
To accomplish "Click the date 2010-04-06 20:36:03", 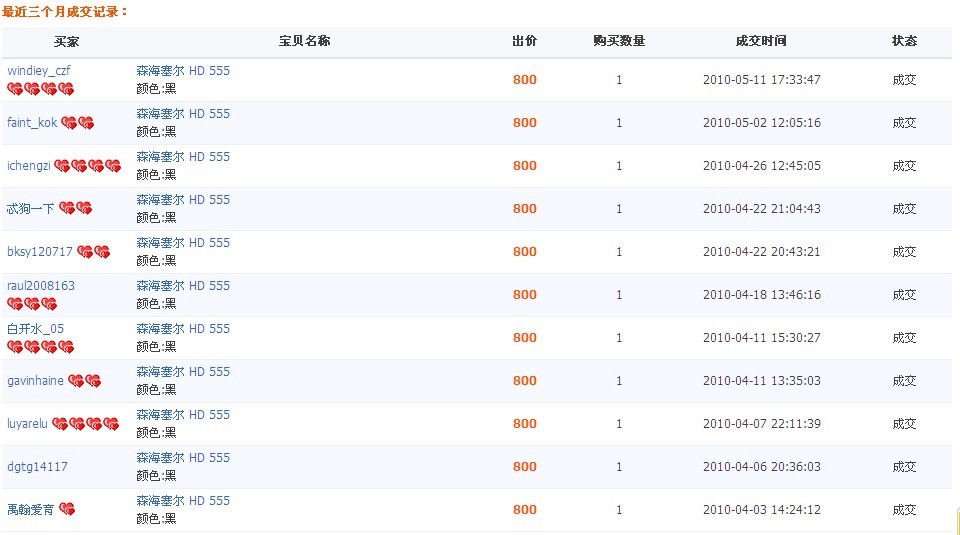I will (762, 466).
